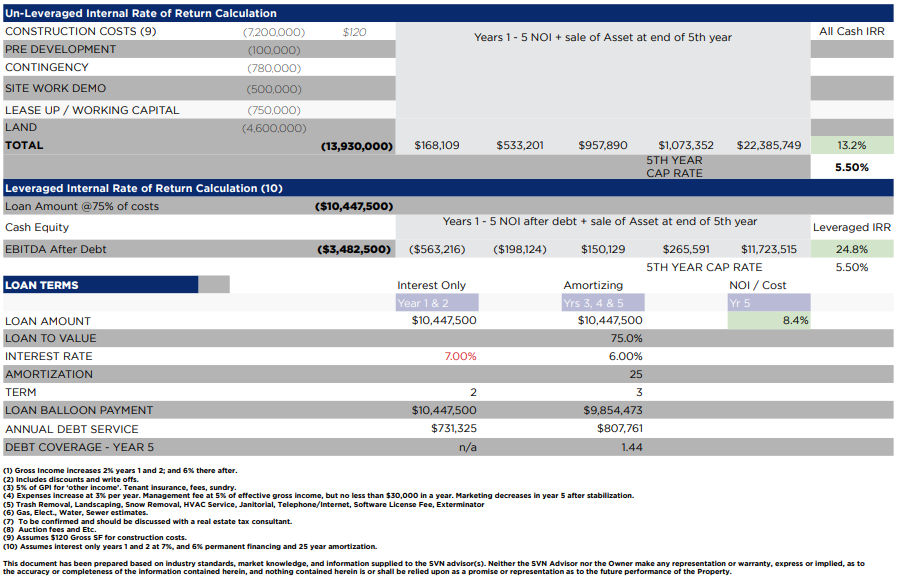Select the $168,109 first-year NOI cell
The width and height of the screenshot is (897, 581).
437,146
